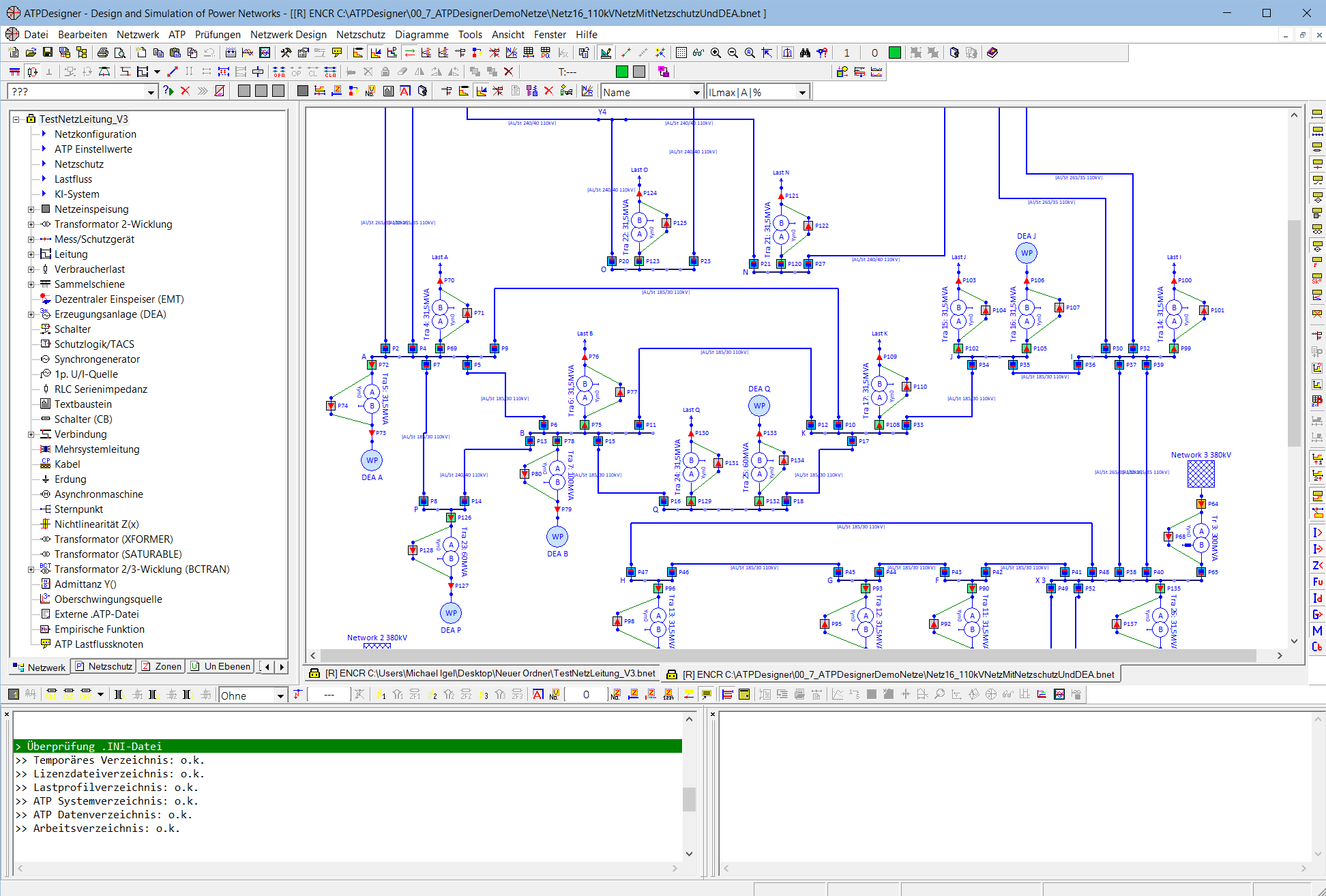Screen dimensions: 1326x896
Task: Expand the Netzeinspeisung tree node
Action: (x=31, y=209)
